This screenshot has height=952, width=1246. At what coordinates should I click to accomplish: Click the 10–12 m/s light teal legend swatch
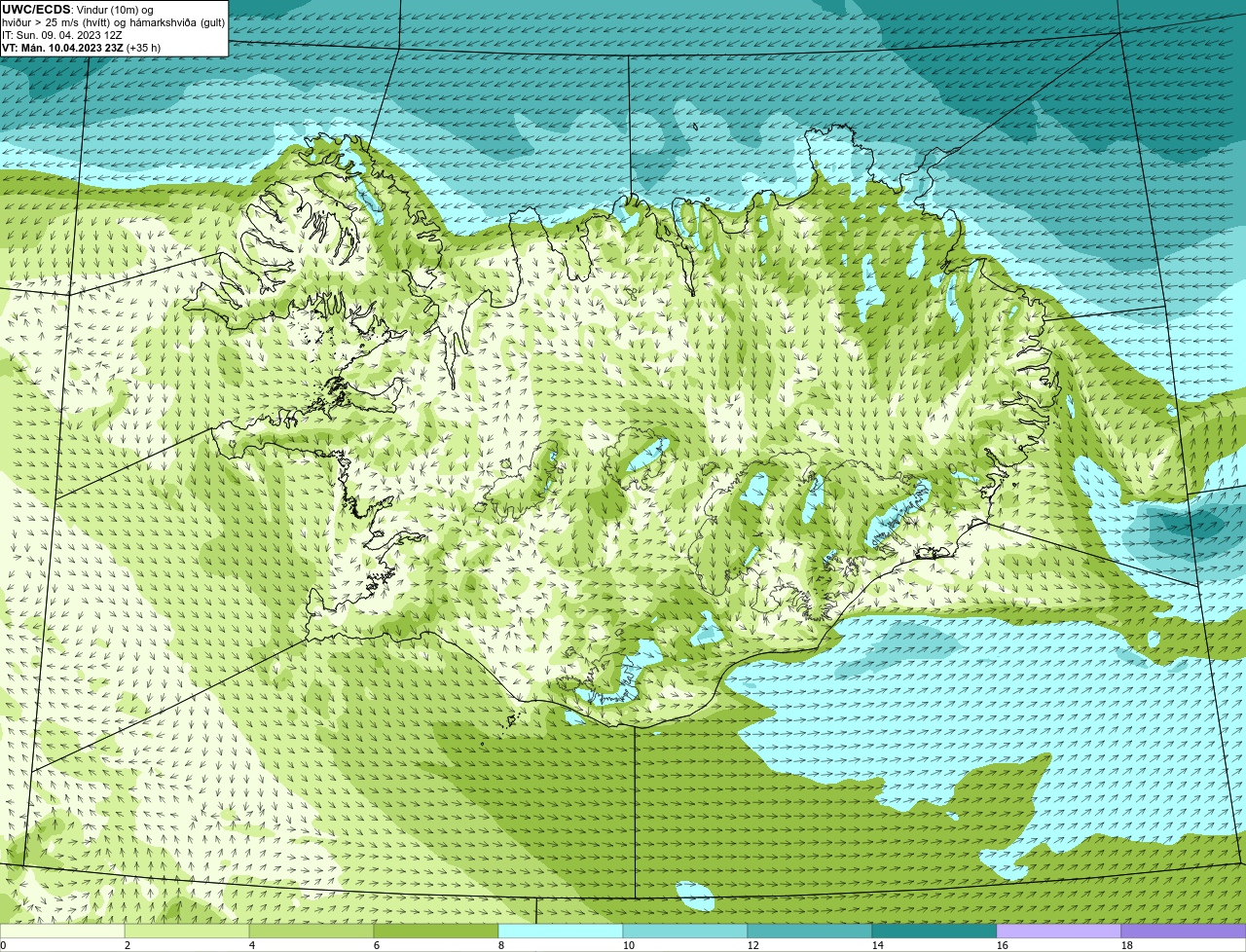click(x=685, y=931)
